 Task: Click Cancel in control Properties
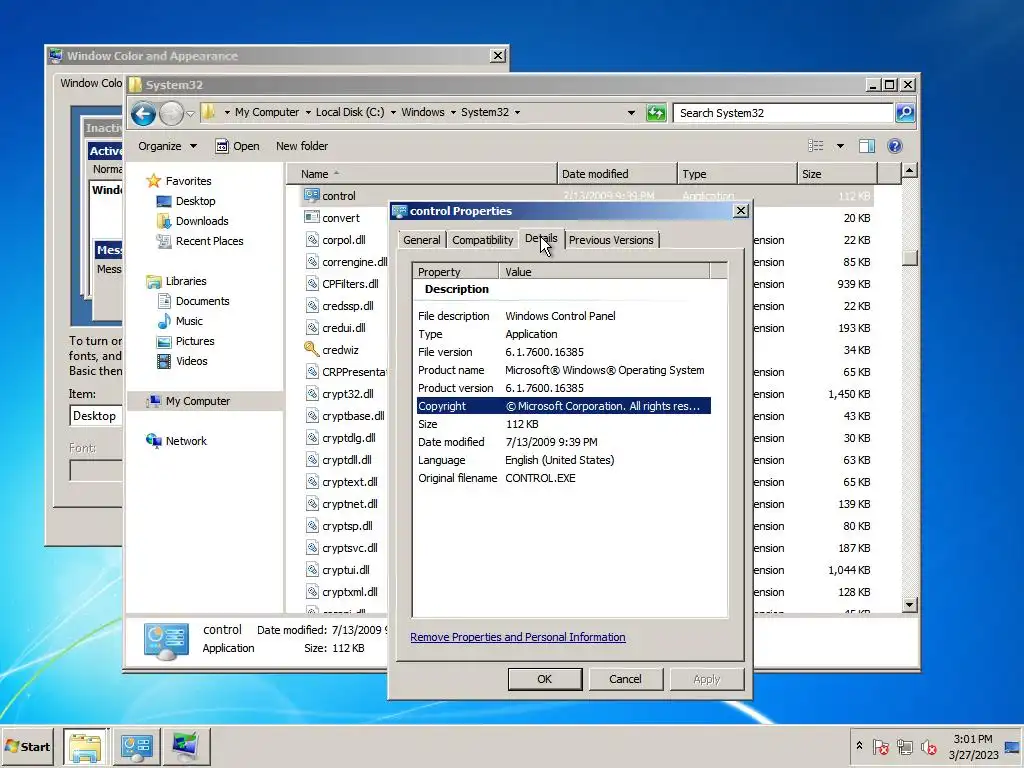coord(625,679)
